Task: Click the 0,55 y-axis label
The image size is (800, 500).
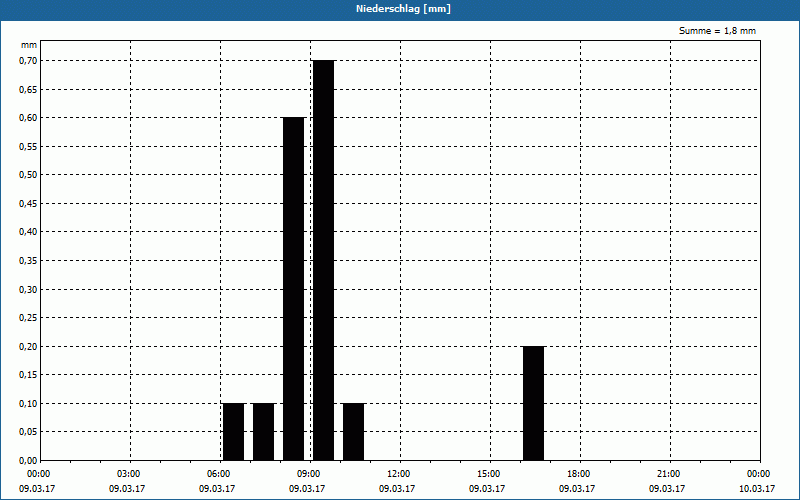Action: click(28, 146)
